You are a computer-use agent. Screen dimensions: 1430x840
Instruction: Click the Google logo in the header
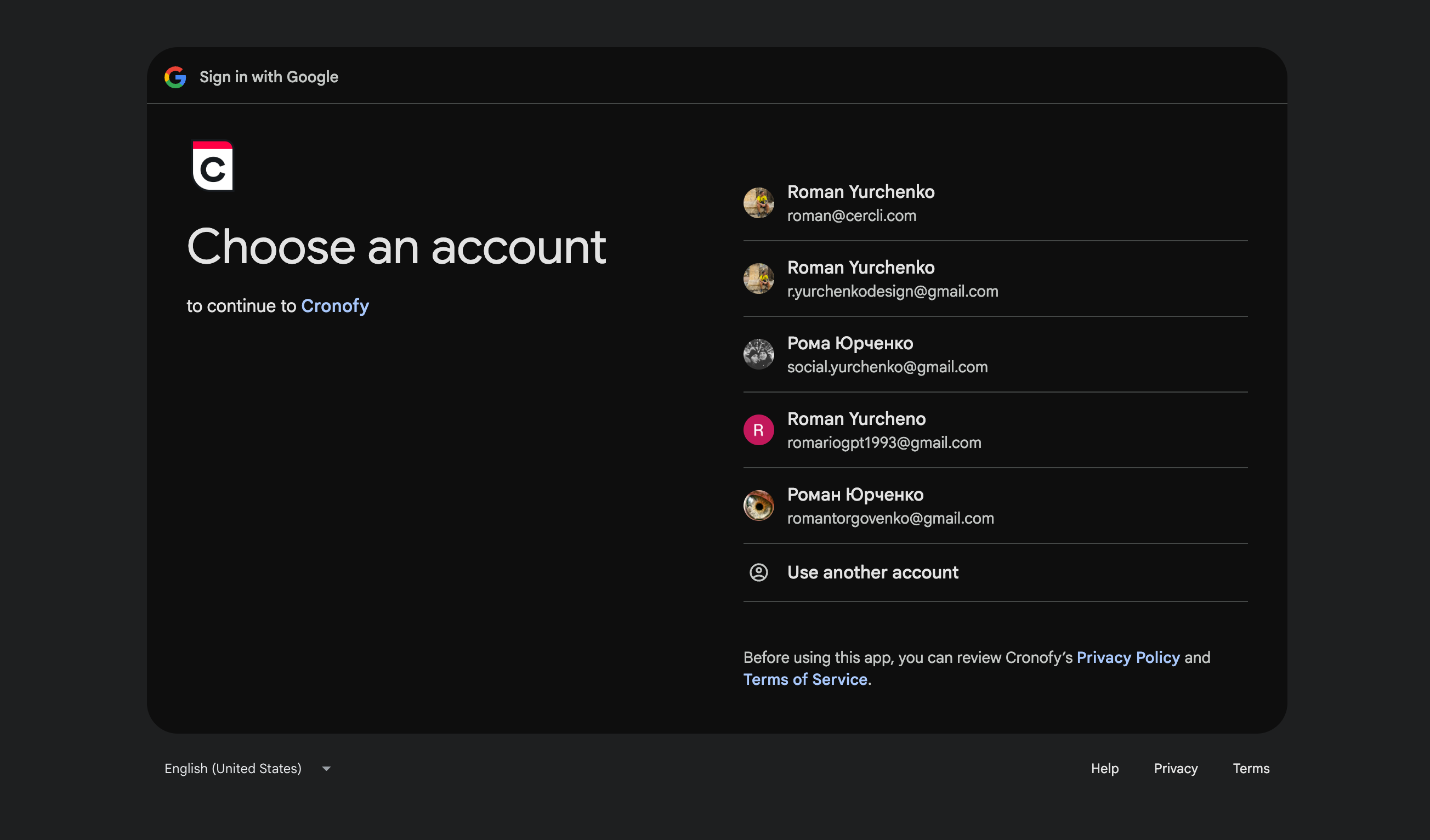click(175, 77)
